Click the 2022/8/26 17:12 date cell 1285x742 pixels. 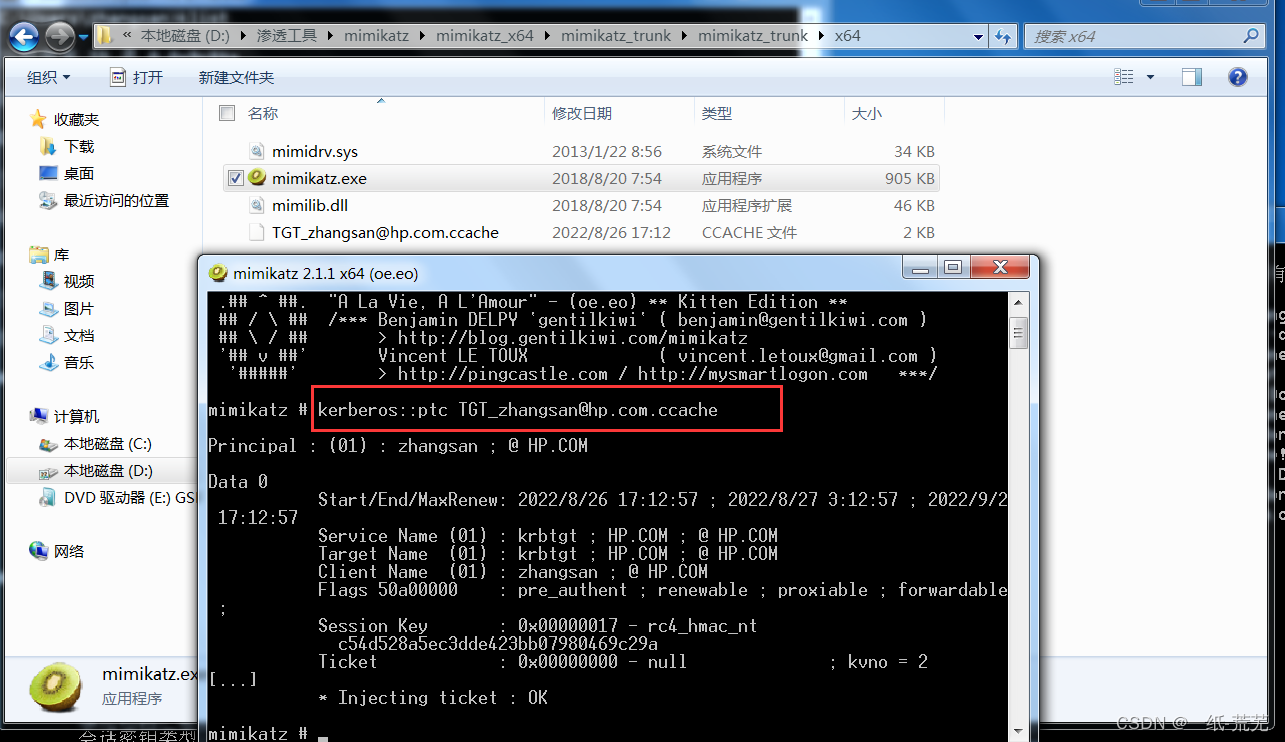611,233
